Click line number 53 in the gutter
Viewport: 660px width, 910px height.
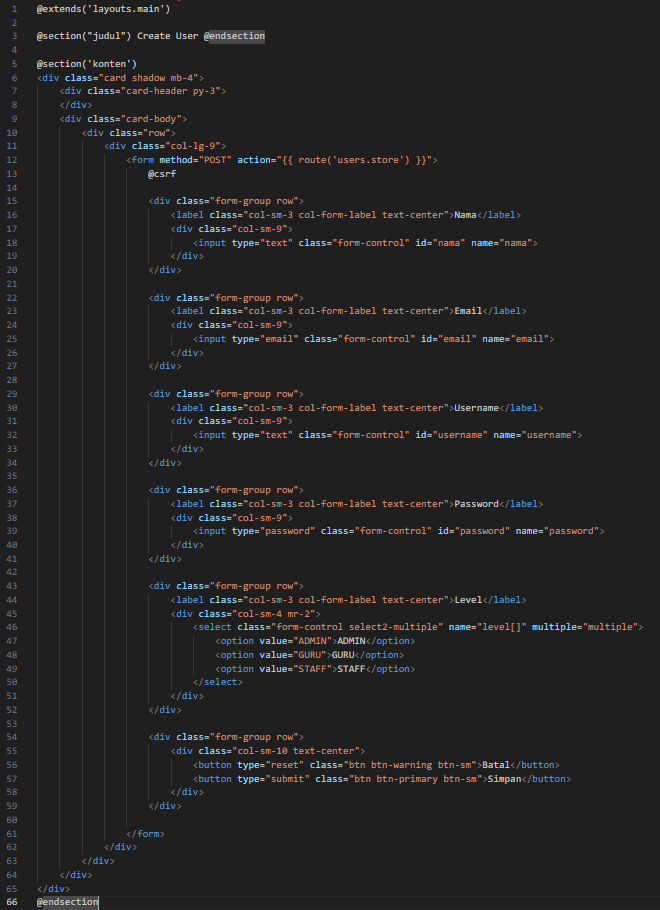(x=12, y=724)
